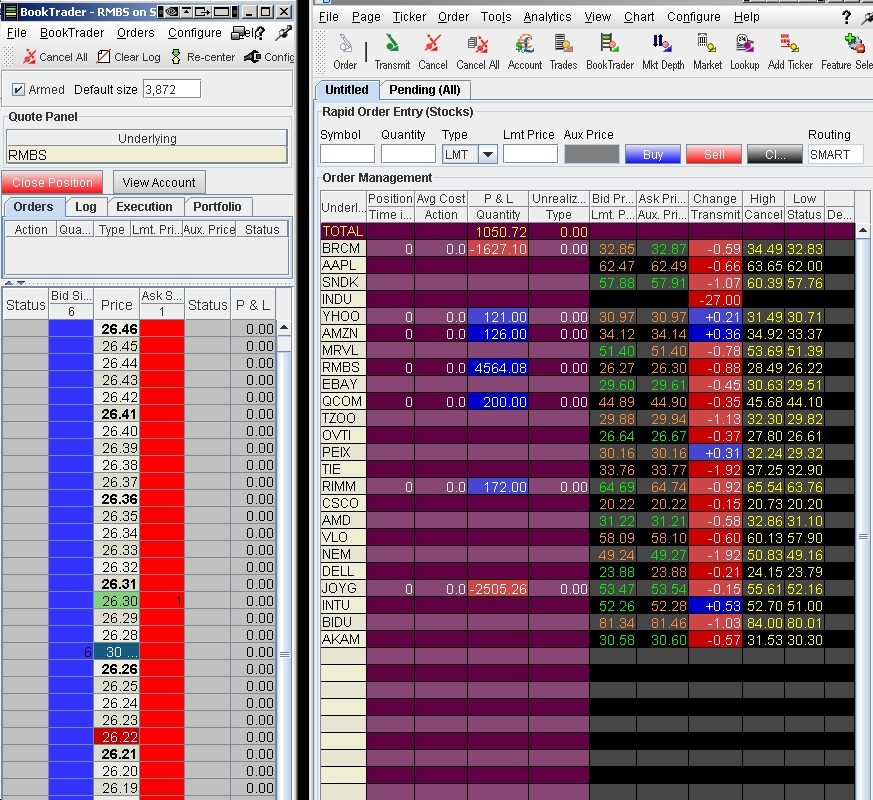Click the Symbol input field
873x800 pixels.
[x=346, y=154]
